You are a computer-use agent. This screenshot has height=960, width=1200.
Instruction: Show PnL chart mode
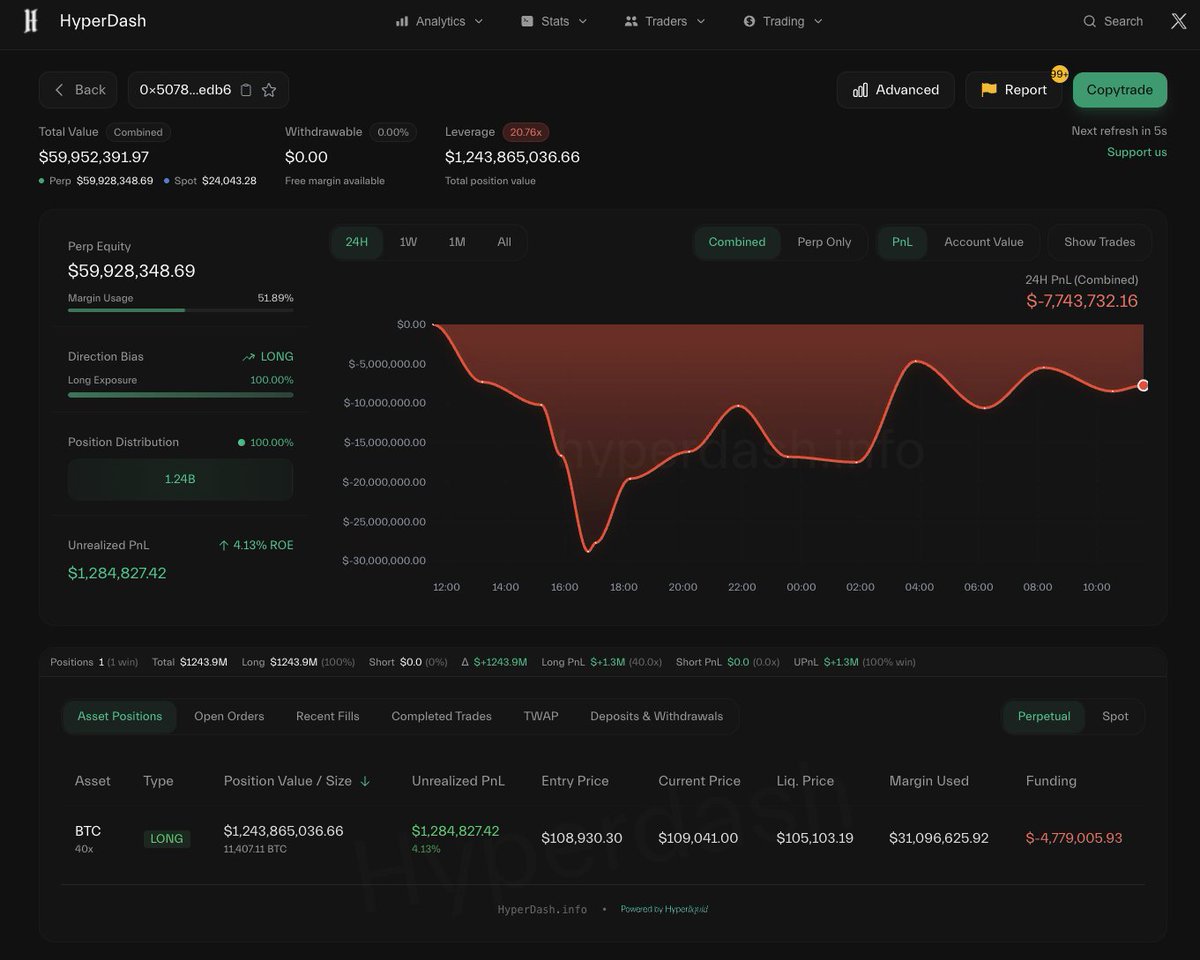902,242
